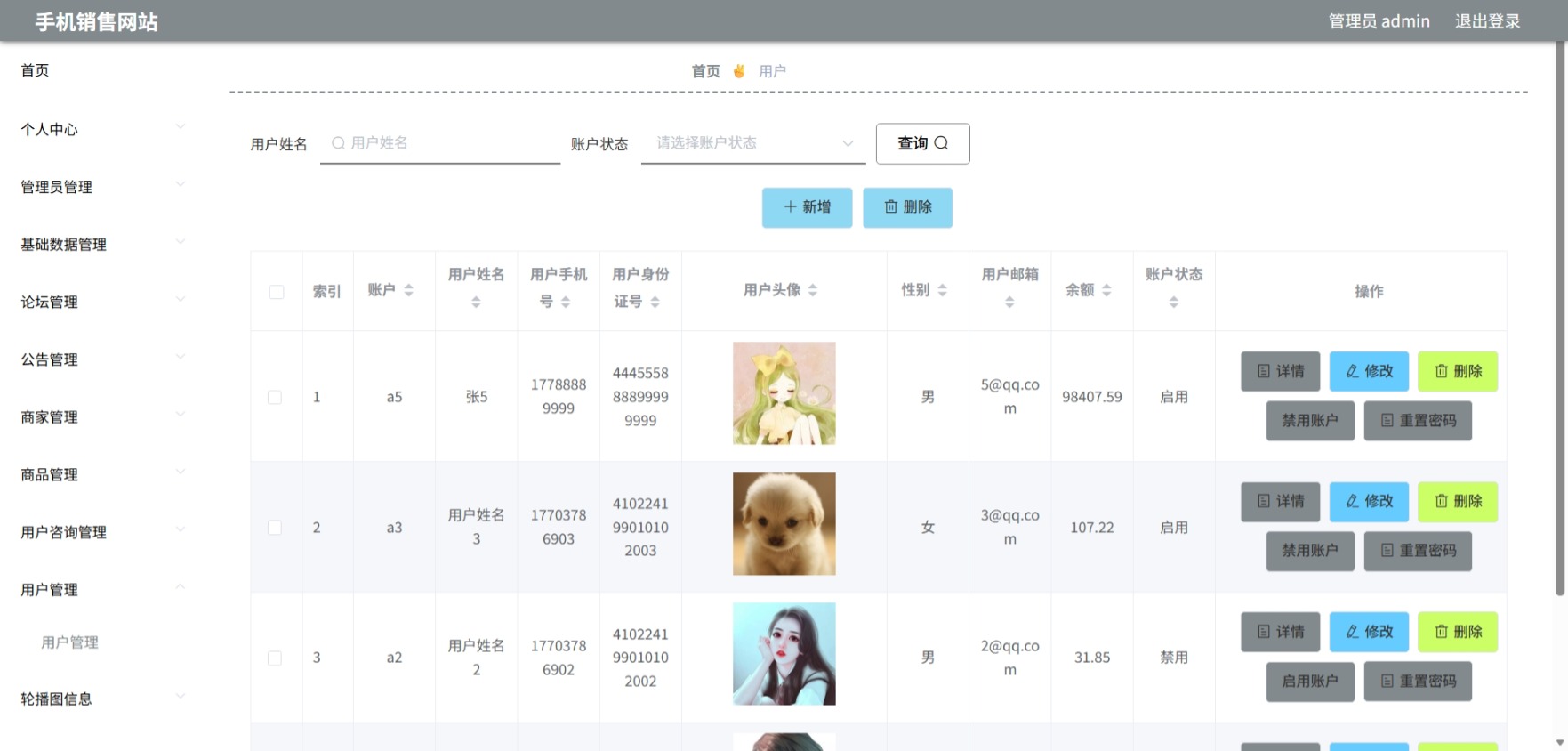Toggle the select-all checkbox in table header

tap(277, 292)
